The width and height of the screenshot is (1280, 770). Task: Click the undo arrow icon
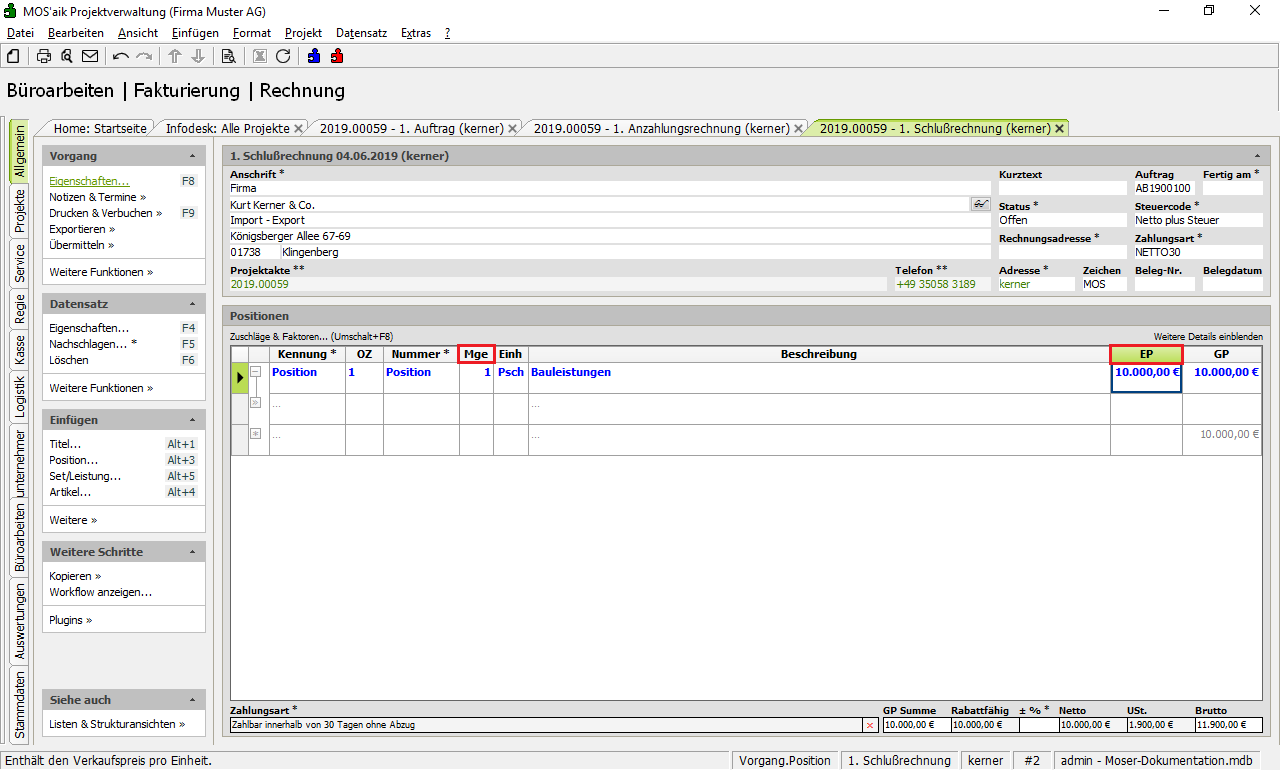click(121, 56)
